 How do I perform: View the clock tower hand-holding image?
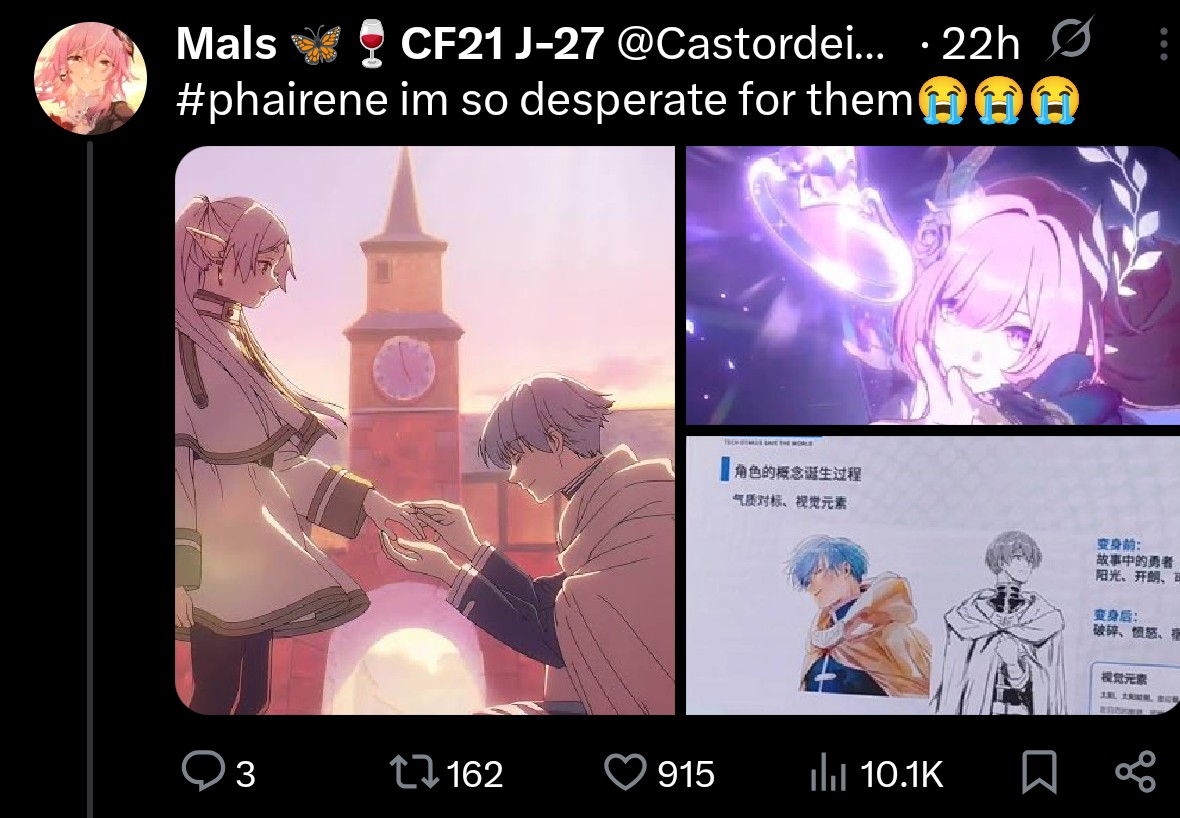point(424,430)
